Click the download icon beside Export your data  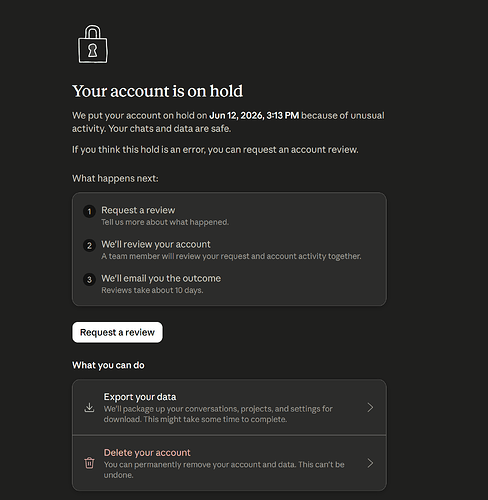tap(89, 407)
